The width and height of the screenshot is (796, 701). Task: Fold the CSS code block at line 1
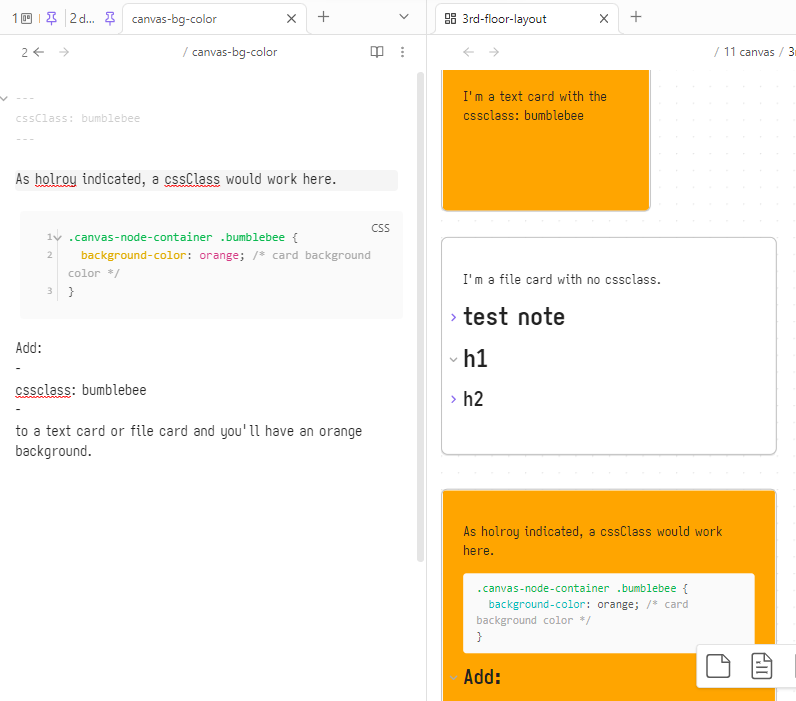pyautogui.click(x=58, y=237)
